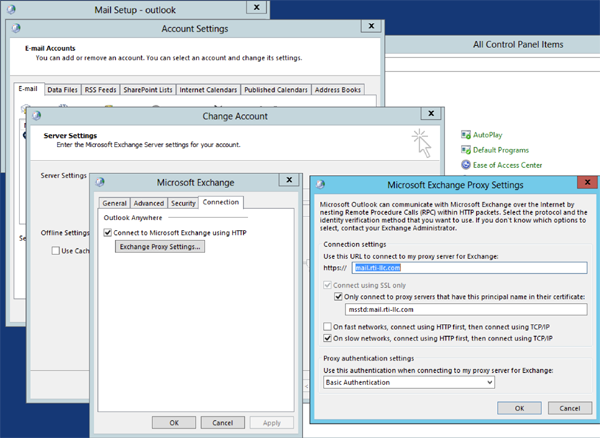
Task: Click the Microsoft Exchange dialog title icon
Action: tap(100, 182)
